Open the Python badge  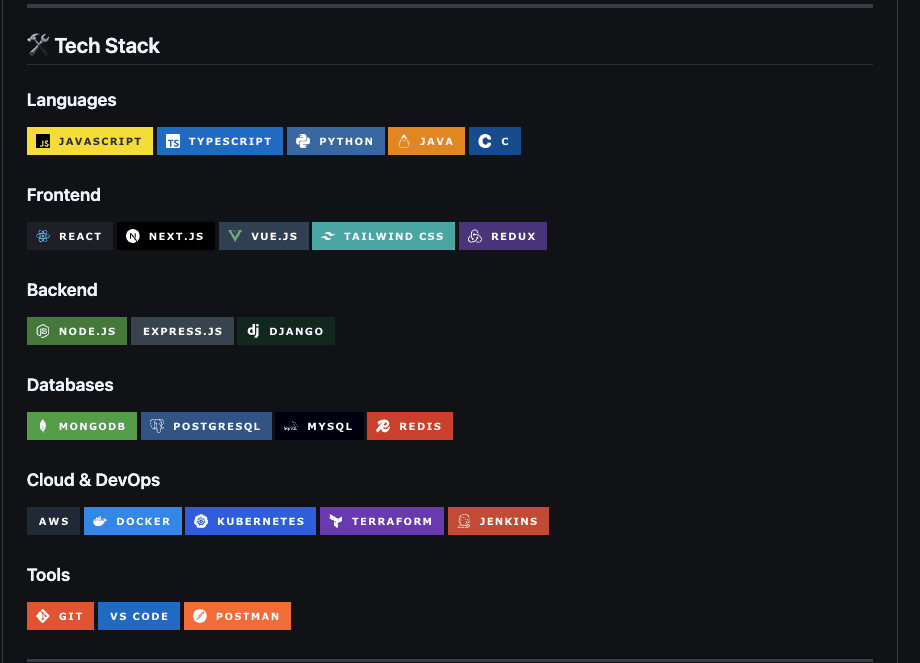click(336, 141)
